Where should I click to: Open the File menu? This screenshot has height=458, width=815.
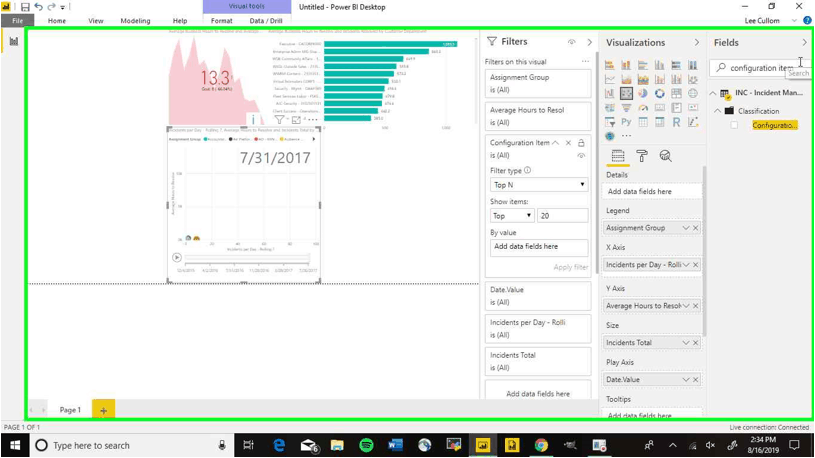click(x=18, y=21)
